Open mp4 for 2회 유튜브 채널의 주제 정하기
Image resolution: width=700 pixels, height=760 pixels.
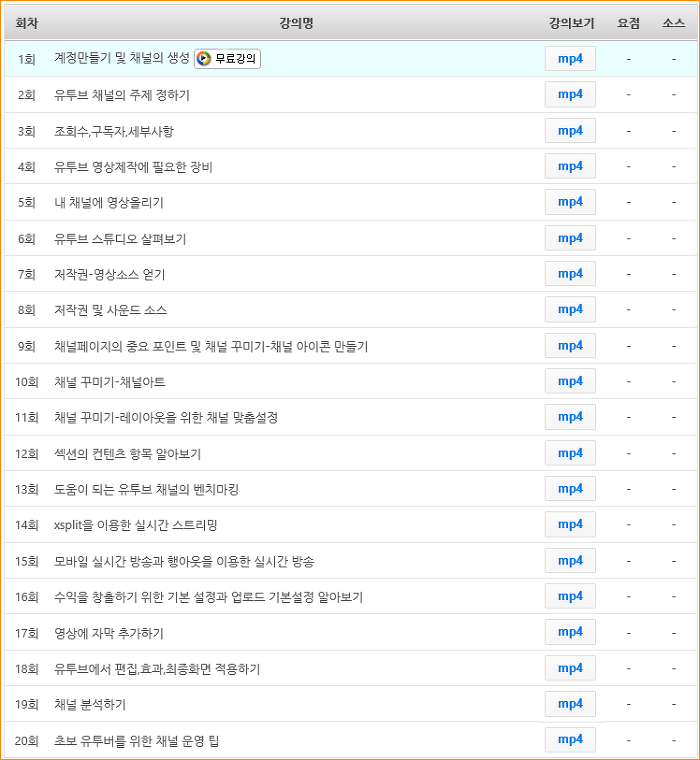tap(570, 95)
